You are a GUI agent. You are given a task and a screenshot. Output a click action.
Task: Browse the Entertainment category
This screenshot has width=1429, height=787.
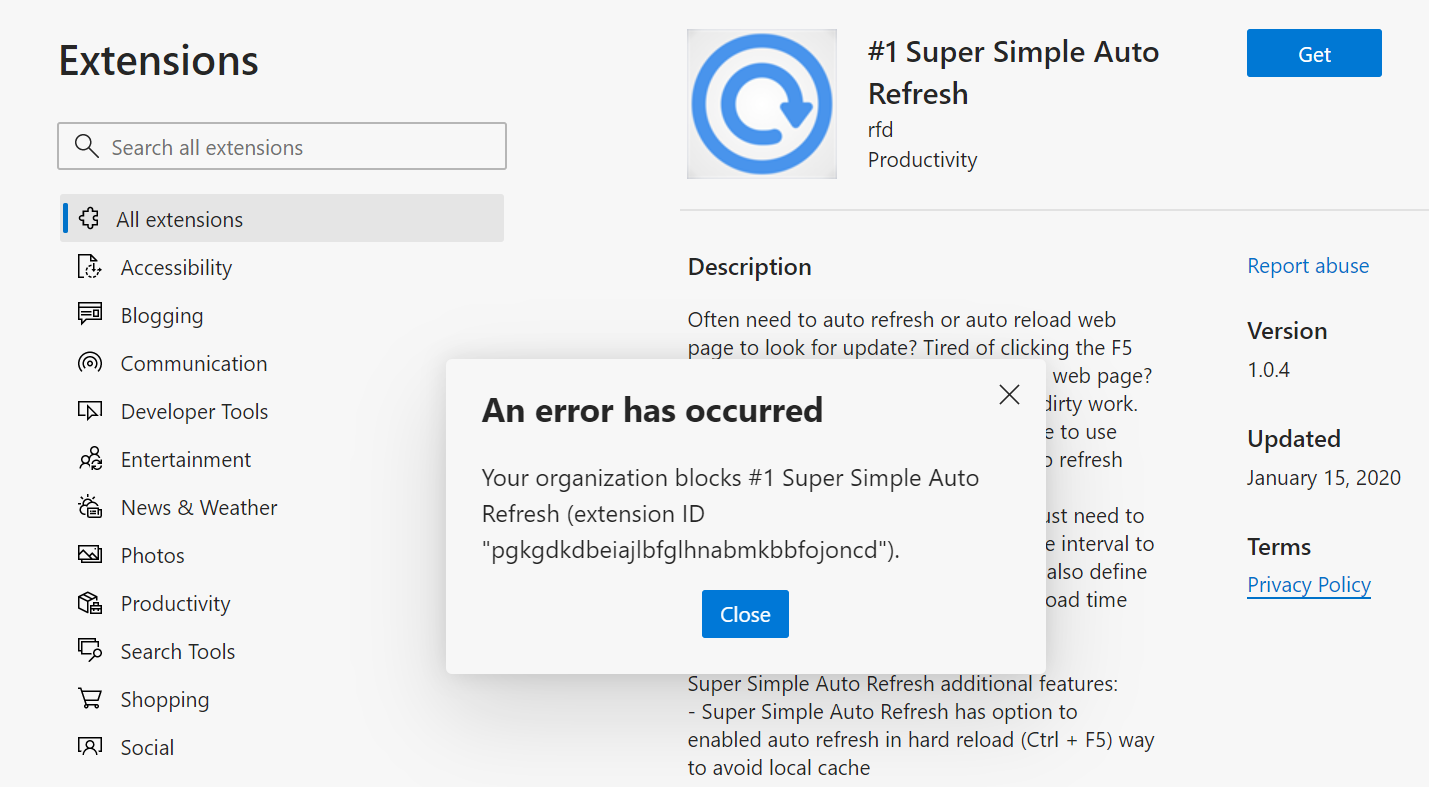pyautogui.click(x=186, y=459)
